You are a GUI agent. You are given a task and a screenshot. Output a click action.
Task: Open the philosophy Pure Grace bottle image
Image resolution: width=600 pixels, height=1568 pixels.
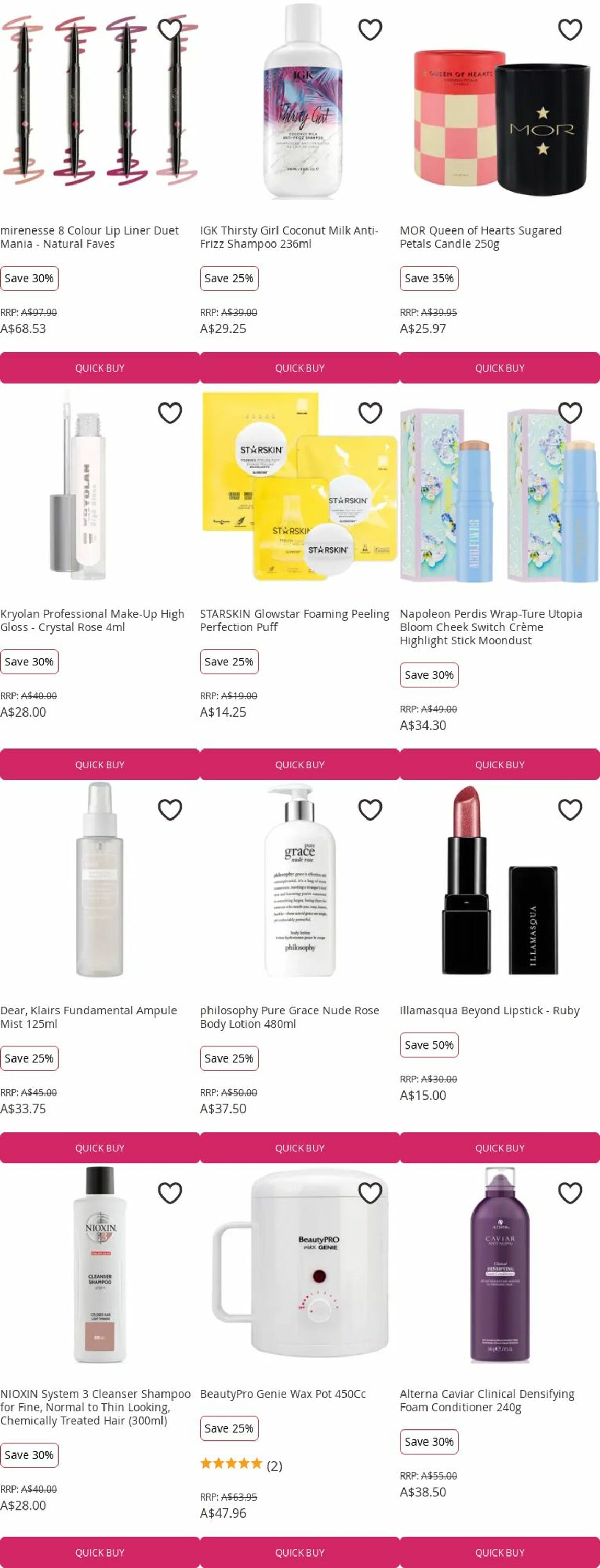click(x=300, y=881)
